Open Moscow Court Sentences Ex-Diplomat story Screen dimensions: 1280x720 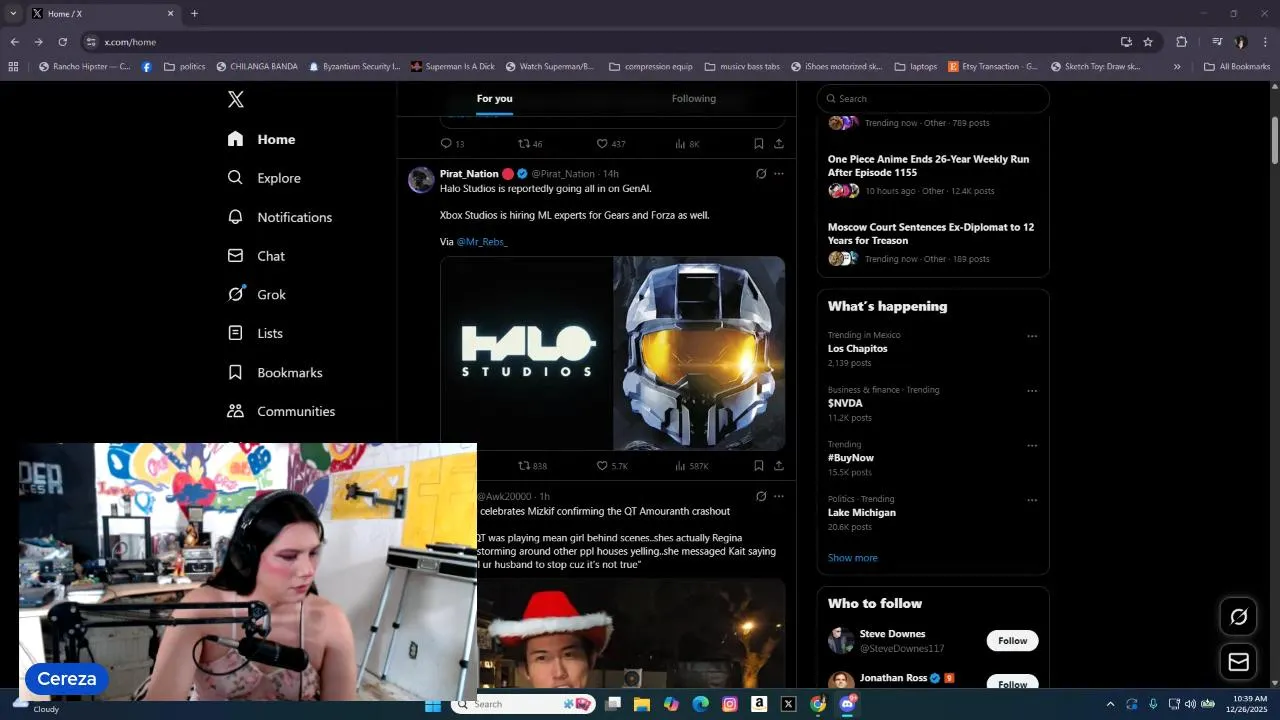931,234
